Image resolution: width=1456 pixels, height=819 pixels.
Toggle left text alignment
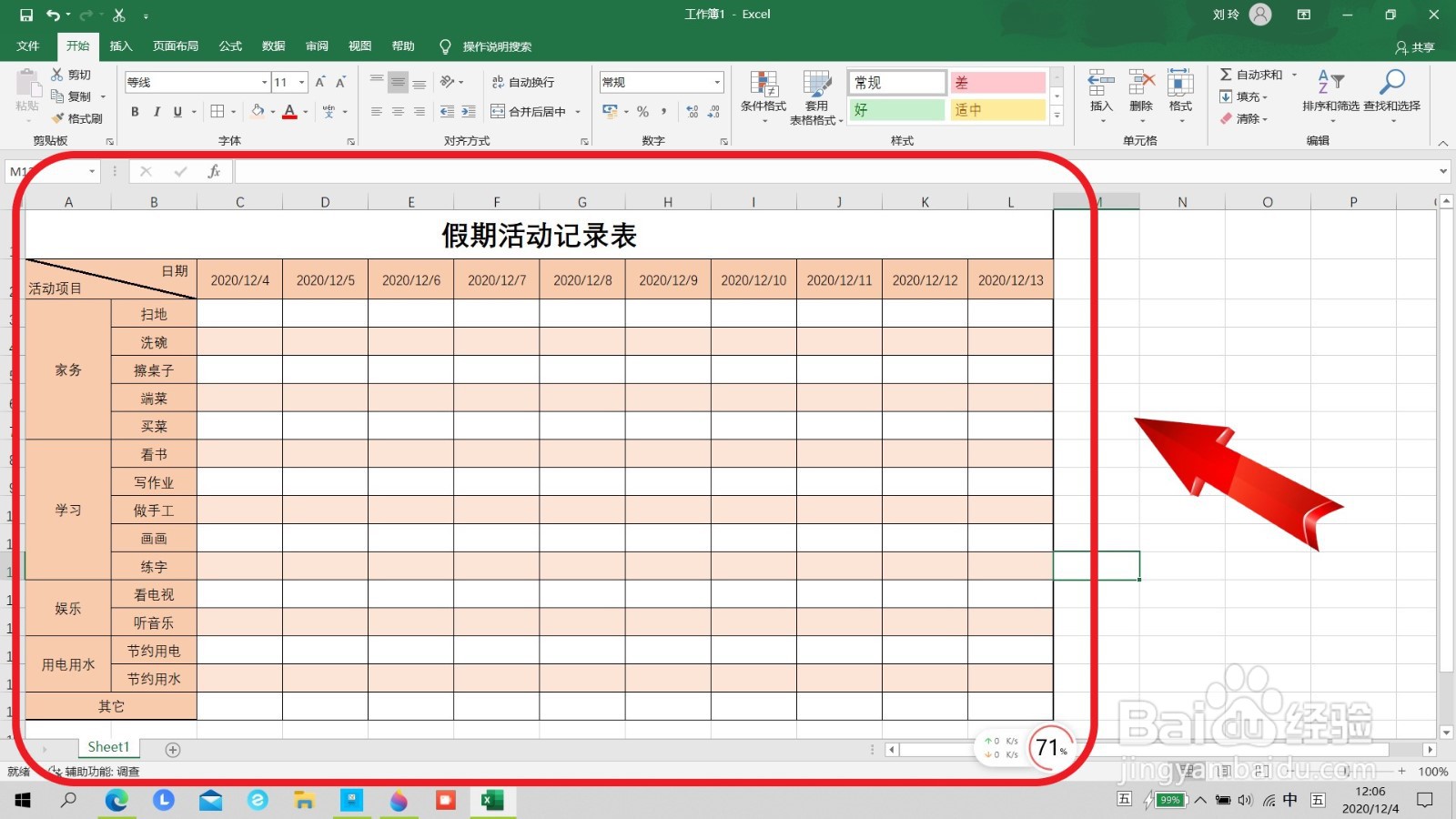point(377,111)
